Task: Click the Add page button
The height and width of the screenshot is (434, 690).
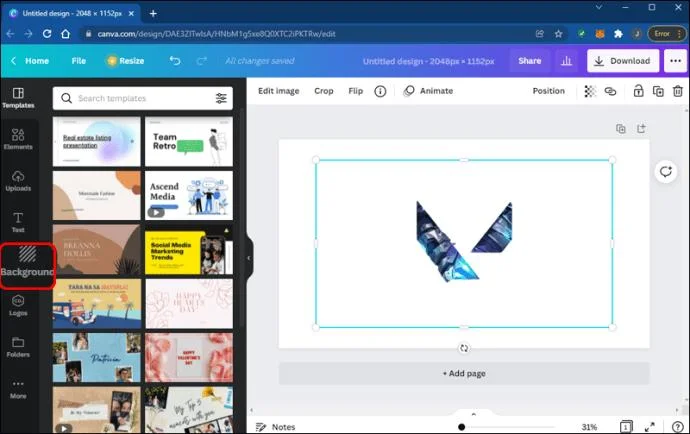Action: point(464,373)
